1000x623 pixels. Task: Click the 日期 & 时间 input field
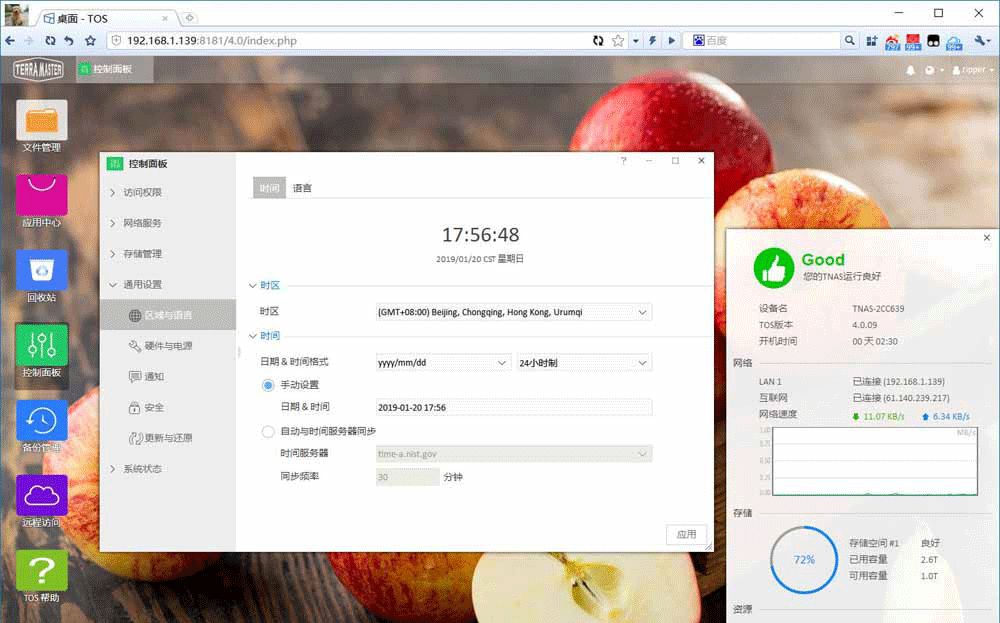514,407
